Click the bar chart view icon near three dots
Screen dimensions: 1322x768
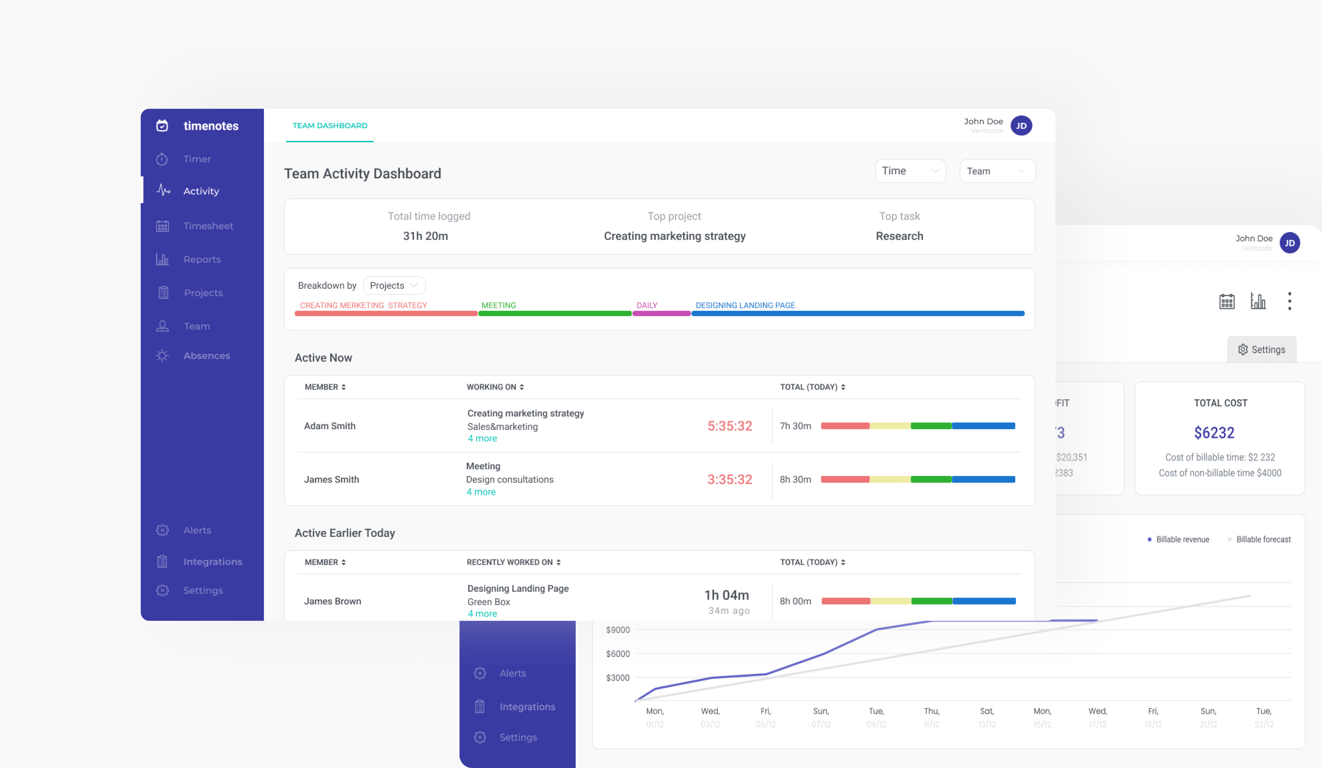click(x=1258, y=301)
